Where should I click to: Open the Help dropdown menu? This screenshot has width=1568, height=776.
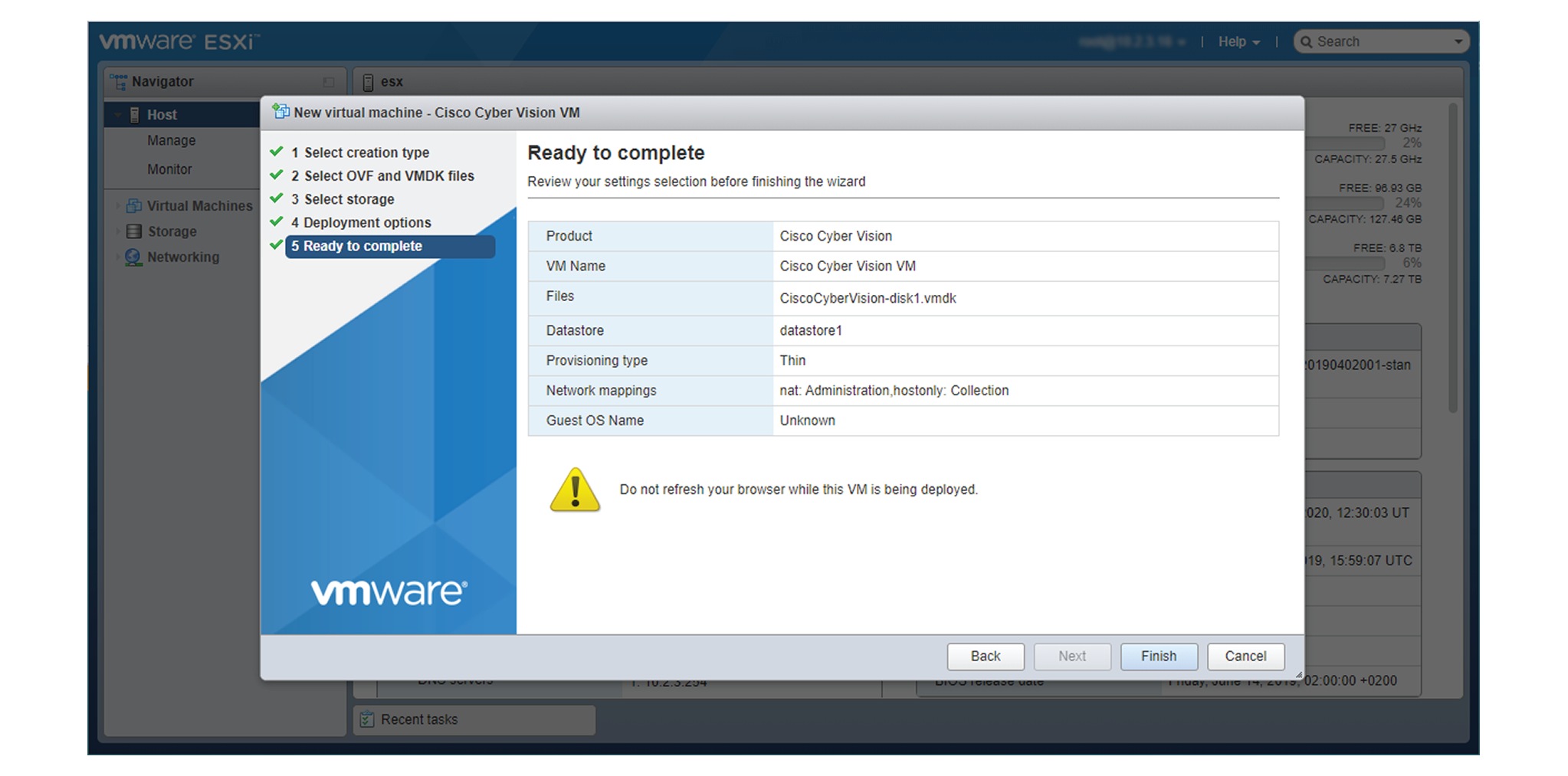coord(1237,41)
